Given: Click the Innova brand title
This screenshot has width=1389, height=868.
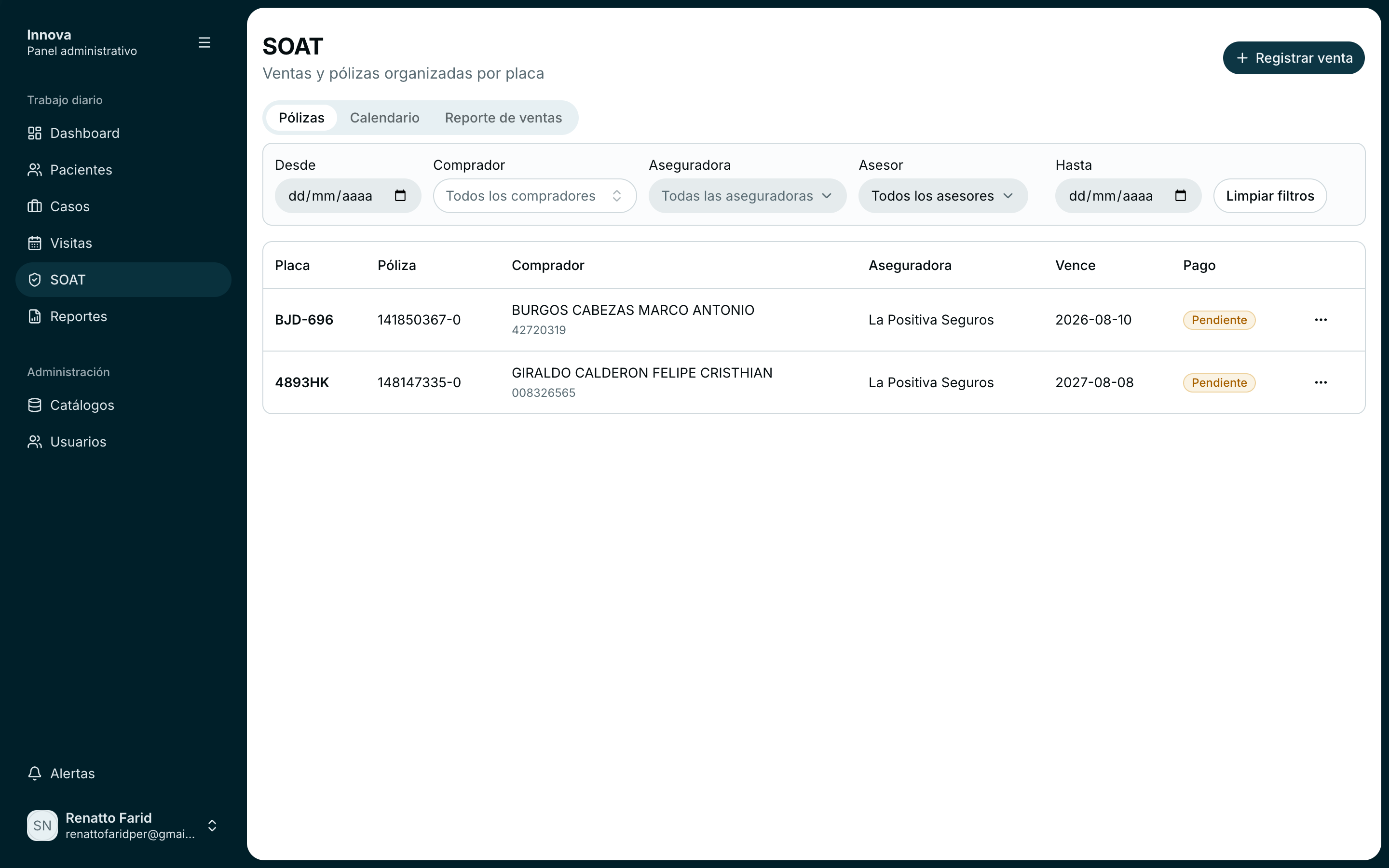Looking at the screenshot, I should pos(49,35).
